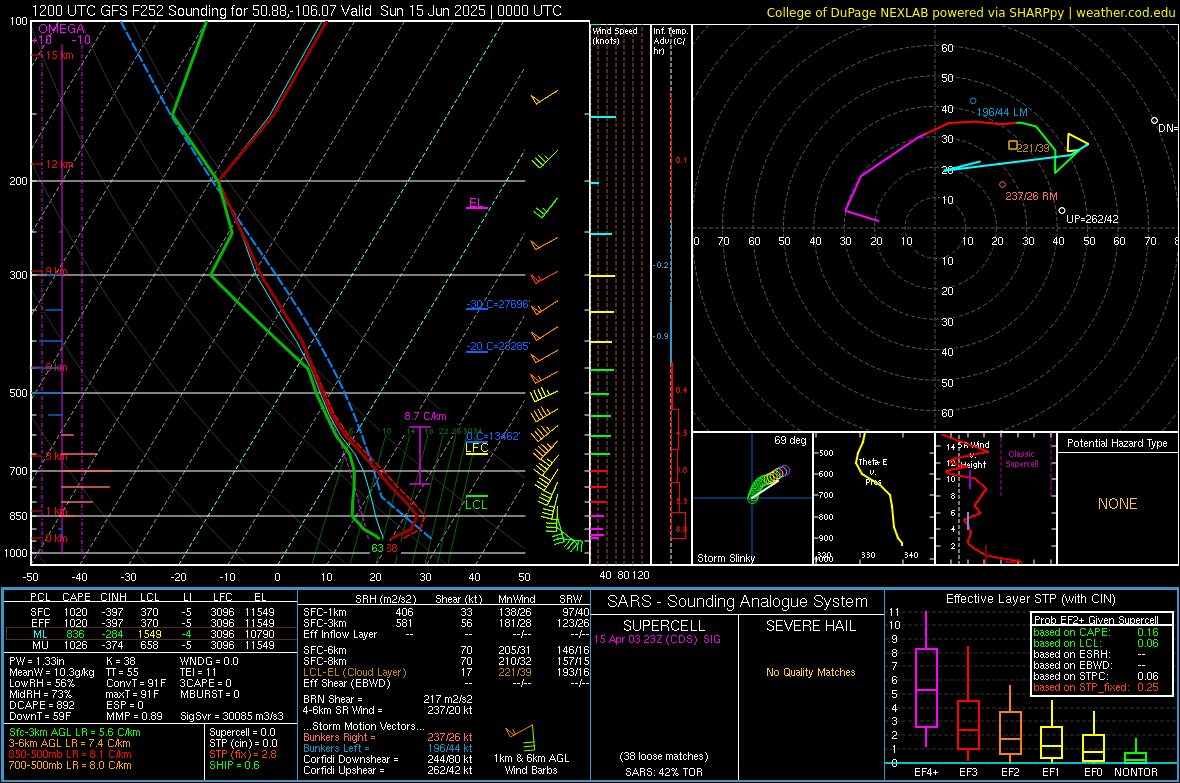Click the Storm Slinky colored circles
Image resolution: width=1180 pixels, height=783 pixels.
[768, 482]
